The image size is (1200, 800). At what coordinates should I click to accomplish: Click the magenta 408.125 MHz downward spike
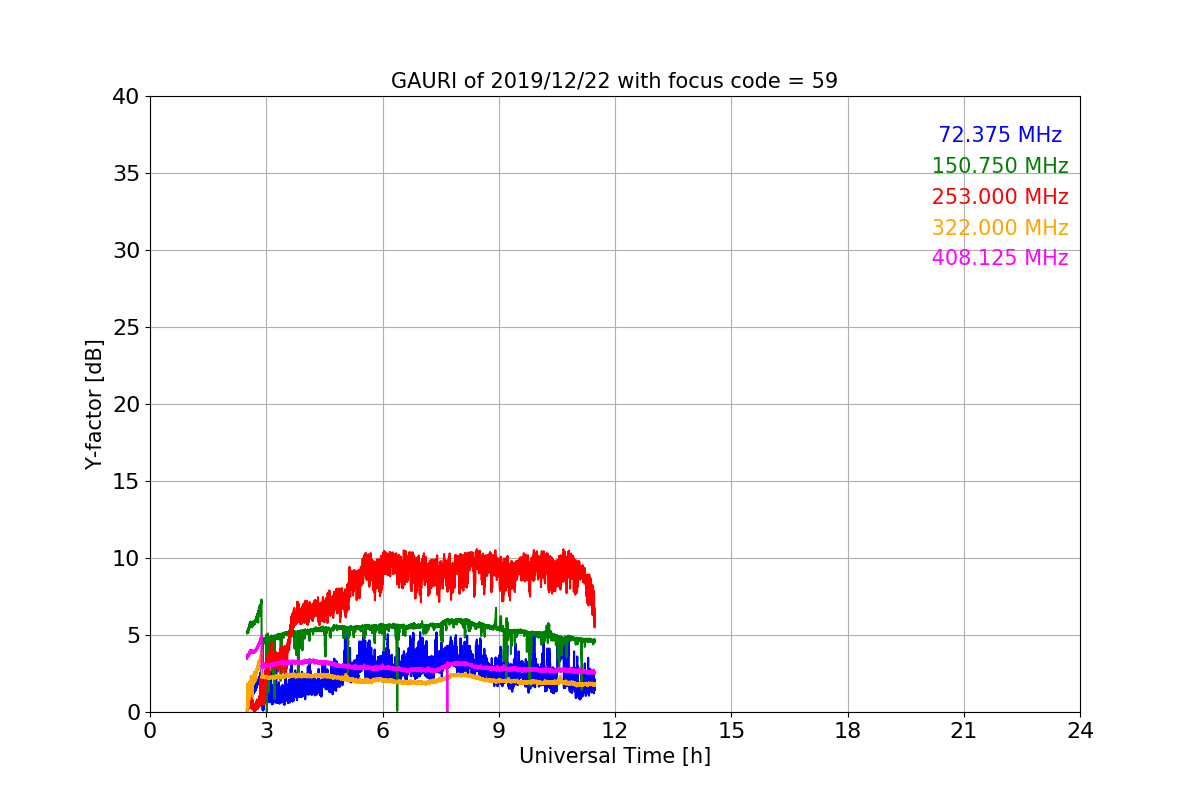coord(447,690)
